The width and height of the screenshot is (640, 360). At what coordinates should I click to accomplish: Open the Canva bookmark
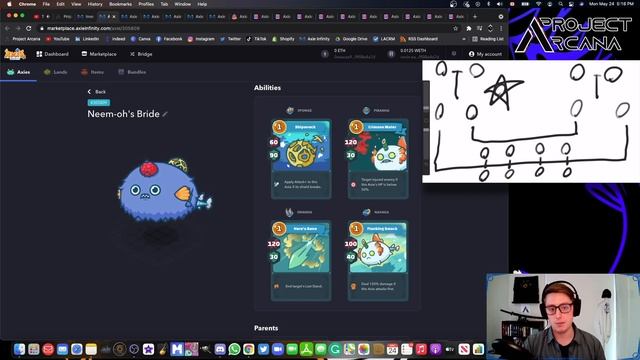[141, 39]
